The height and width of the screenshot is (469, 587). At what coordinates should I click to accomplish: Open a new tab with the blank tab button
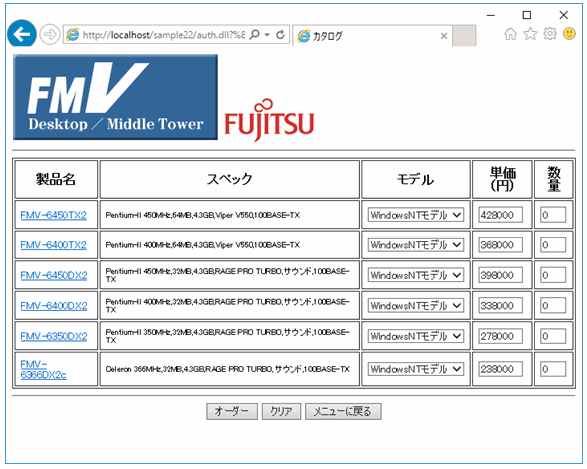pos(464,36)
